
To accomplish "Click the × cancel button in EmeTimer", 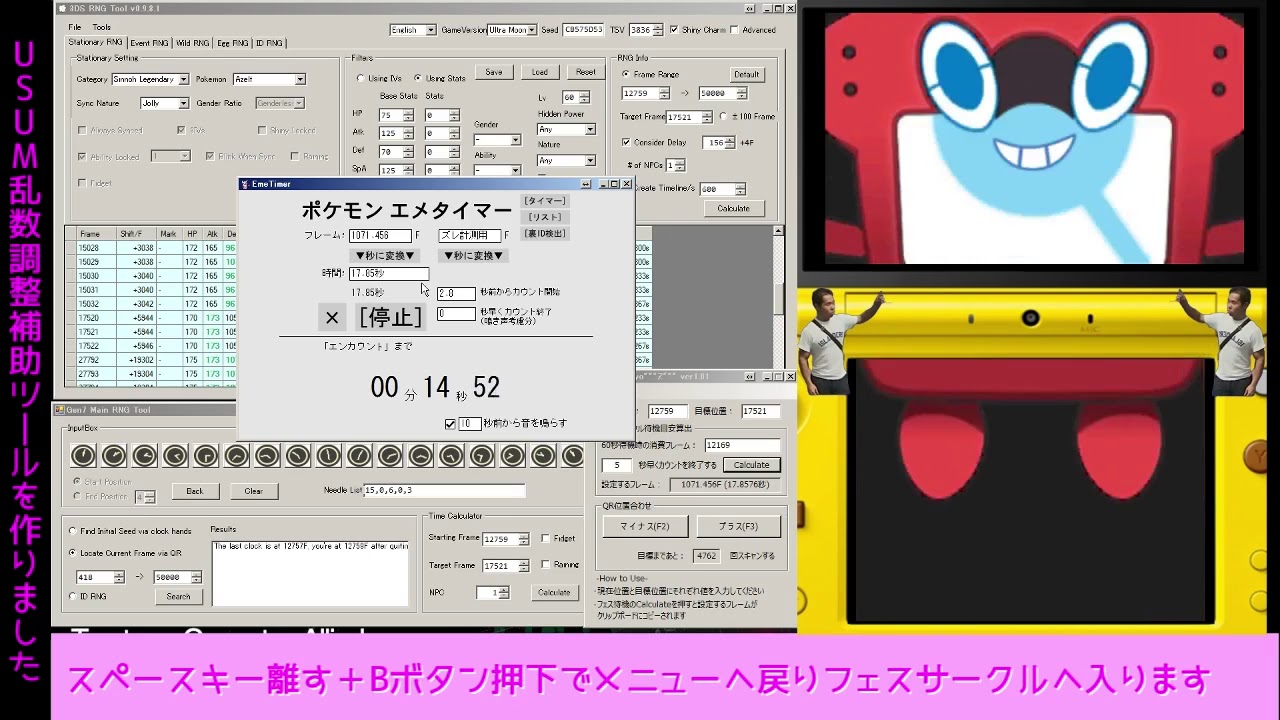I will pyautogui.click(x=332, y=317).
